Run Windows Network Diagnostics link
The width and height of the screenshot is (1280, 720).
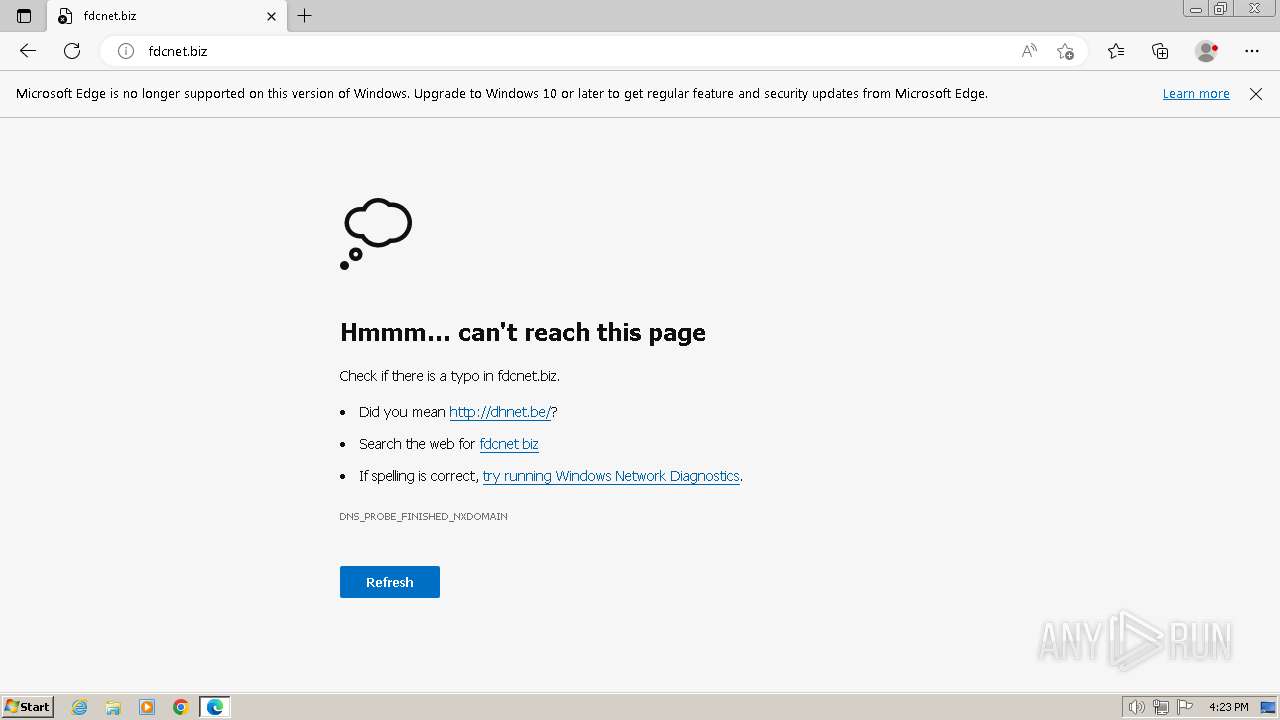(611, 476)
